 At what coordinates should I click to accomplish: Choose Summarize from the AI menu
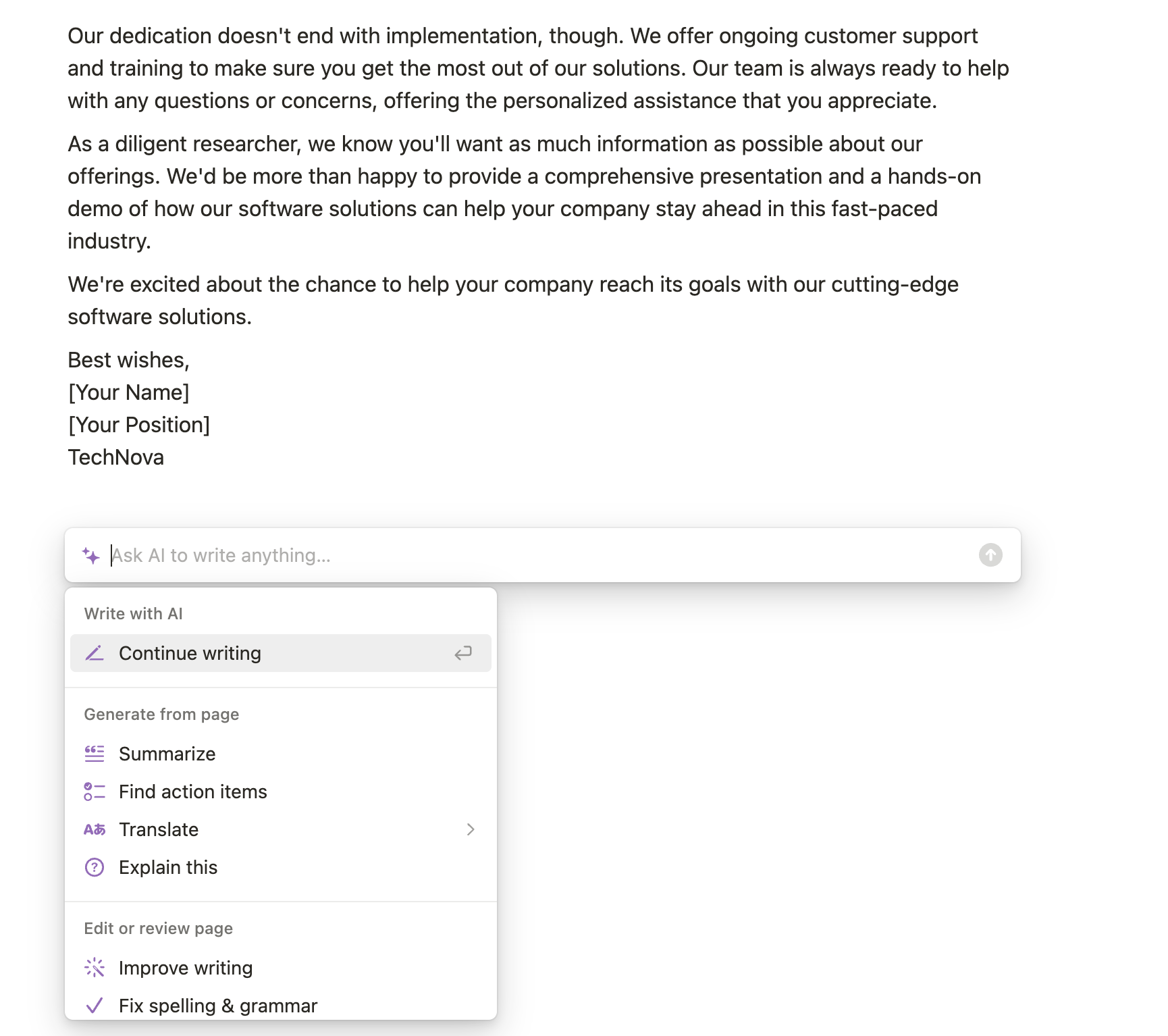[x=167, y=754]
